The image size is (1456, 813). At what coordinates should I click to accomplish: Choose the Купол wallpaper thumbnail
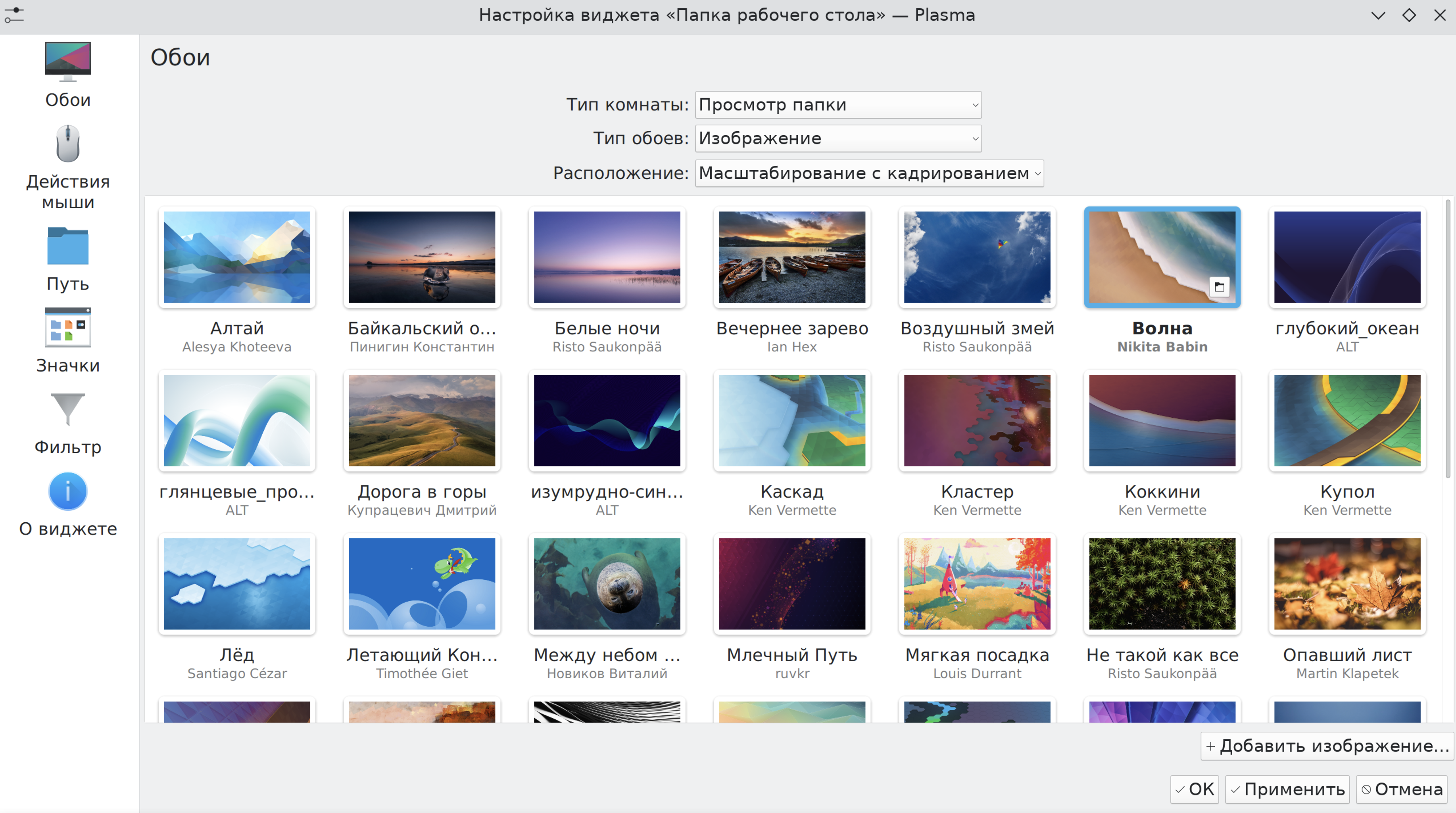tap(1347, 420)
